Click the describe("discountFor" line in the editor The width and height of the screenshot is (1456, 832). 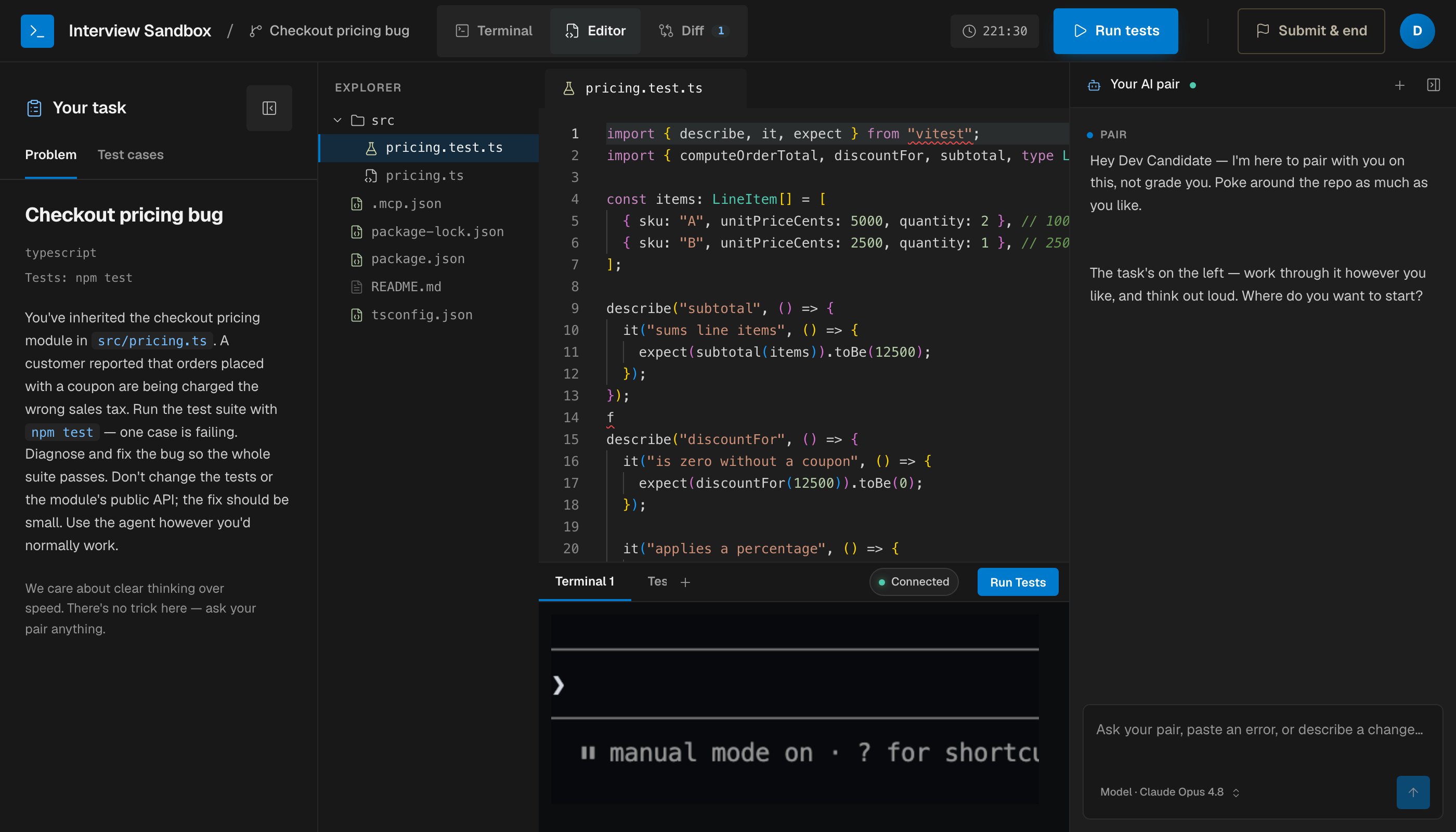(x=732, y=439)
